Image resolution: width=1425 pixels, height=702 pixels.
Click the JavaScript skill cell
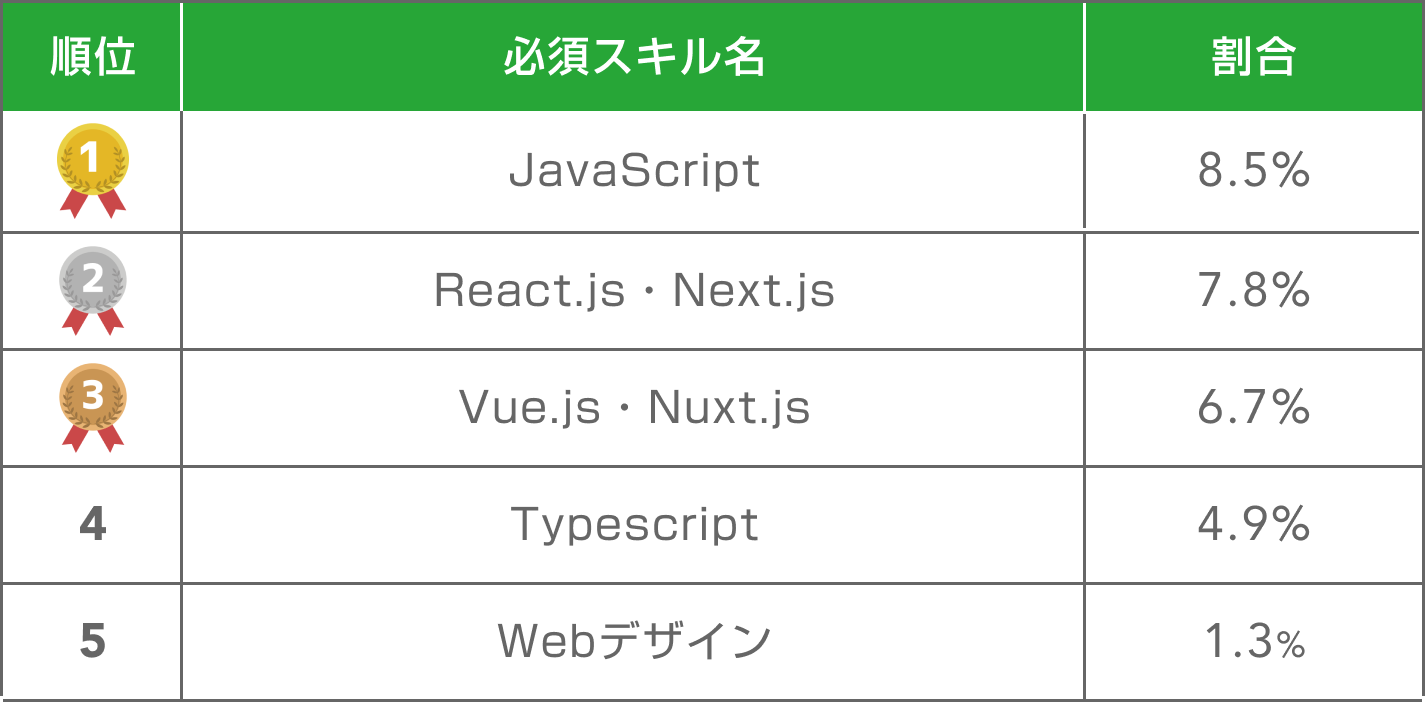tap(634, 171)
